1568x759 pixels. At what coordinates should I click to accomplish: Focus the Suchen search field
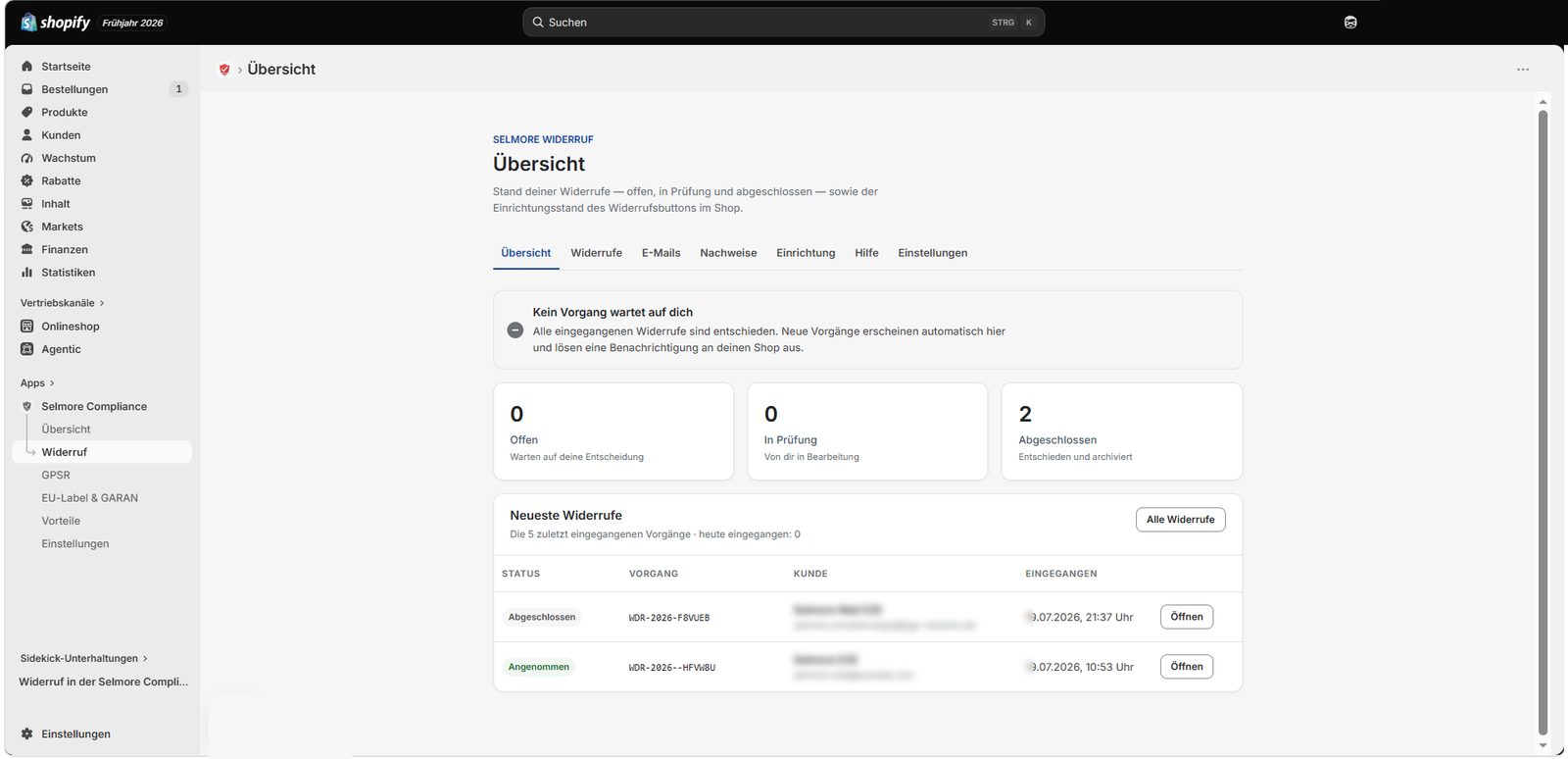point(784,22)
